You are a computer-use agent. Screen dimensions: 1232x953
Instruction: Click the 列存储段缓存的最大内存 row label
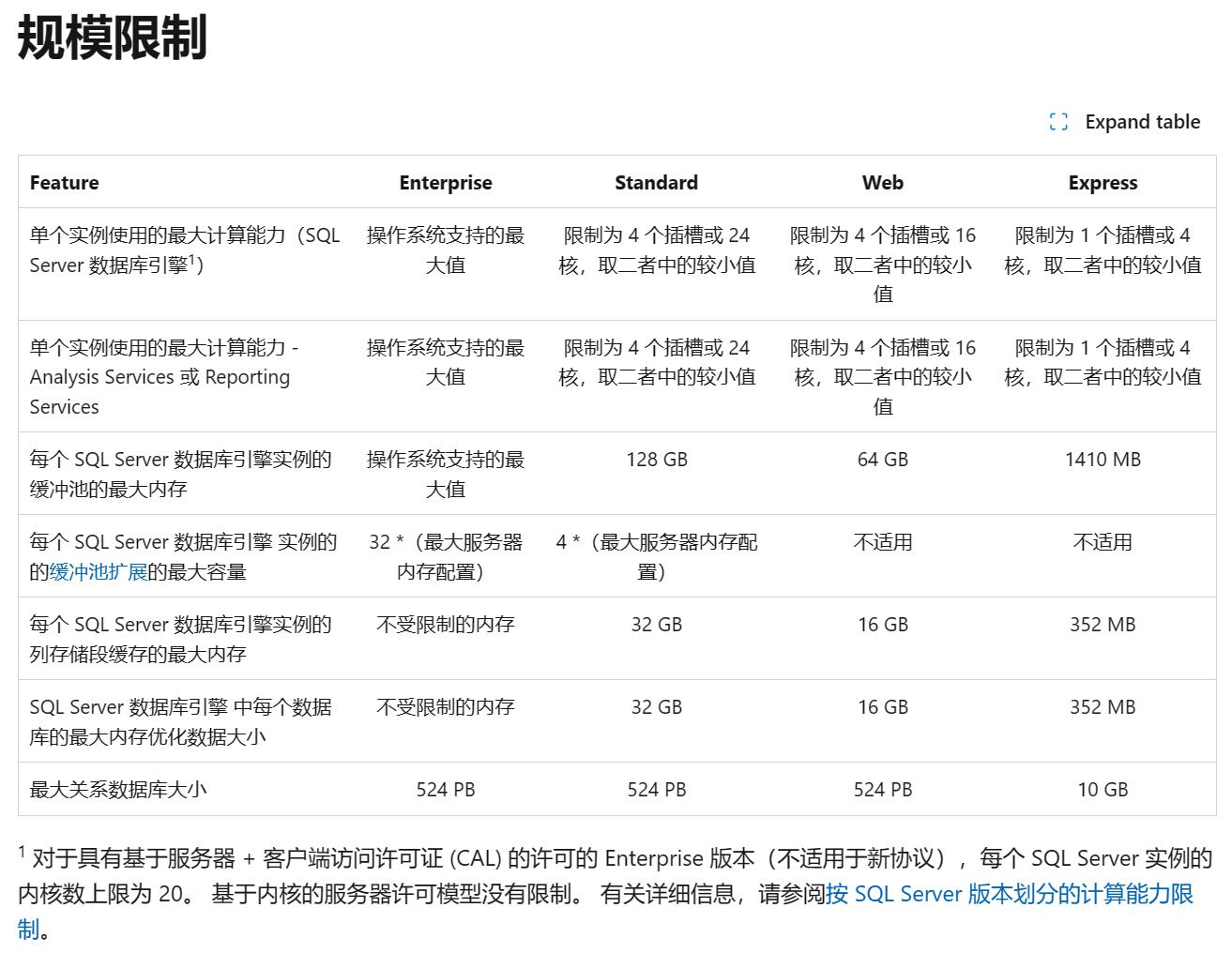coord(180,639)
